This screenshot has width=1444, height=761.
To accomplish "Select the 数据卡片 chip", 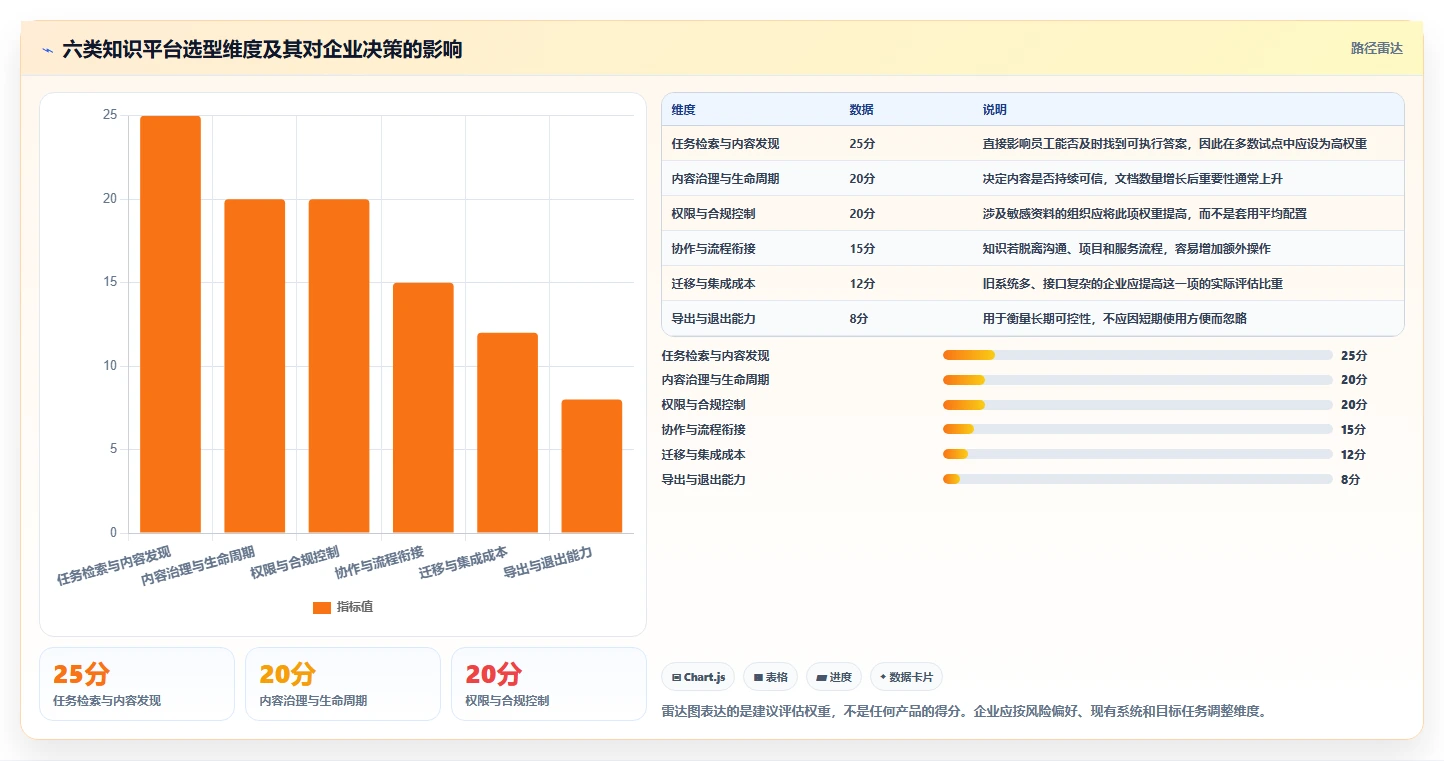I will coord(906,677).
